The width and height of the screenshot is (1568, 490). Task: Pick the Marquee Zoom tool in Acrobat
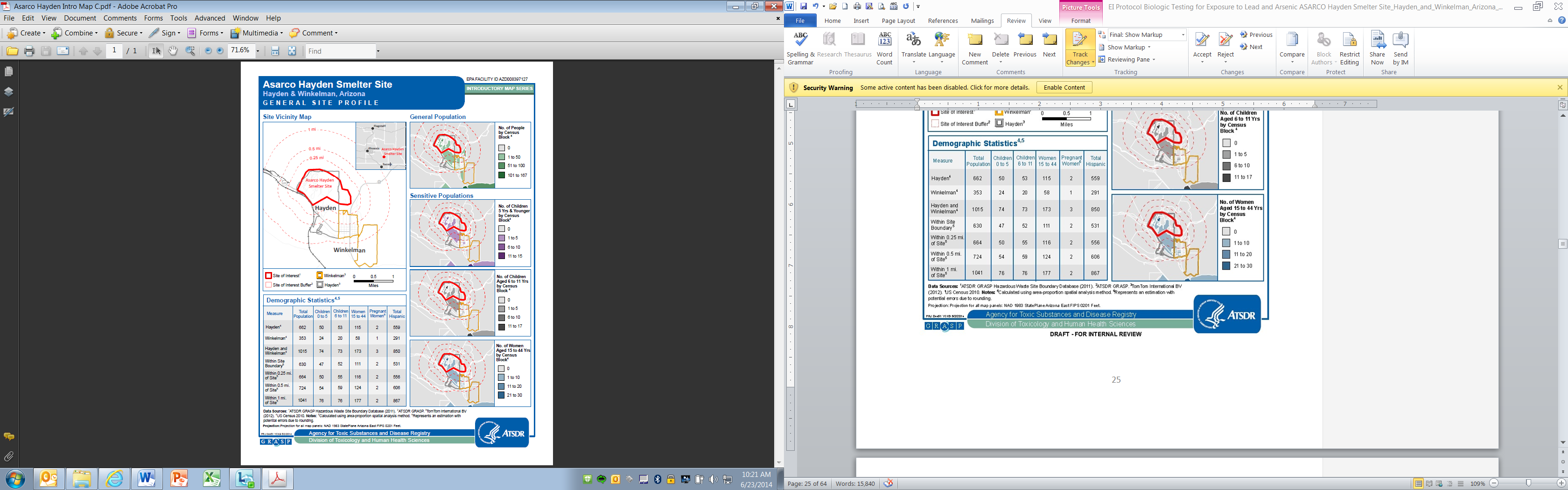[x=190, y=52]
